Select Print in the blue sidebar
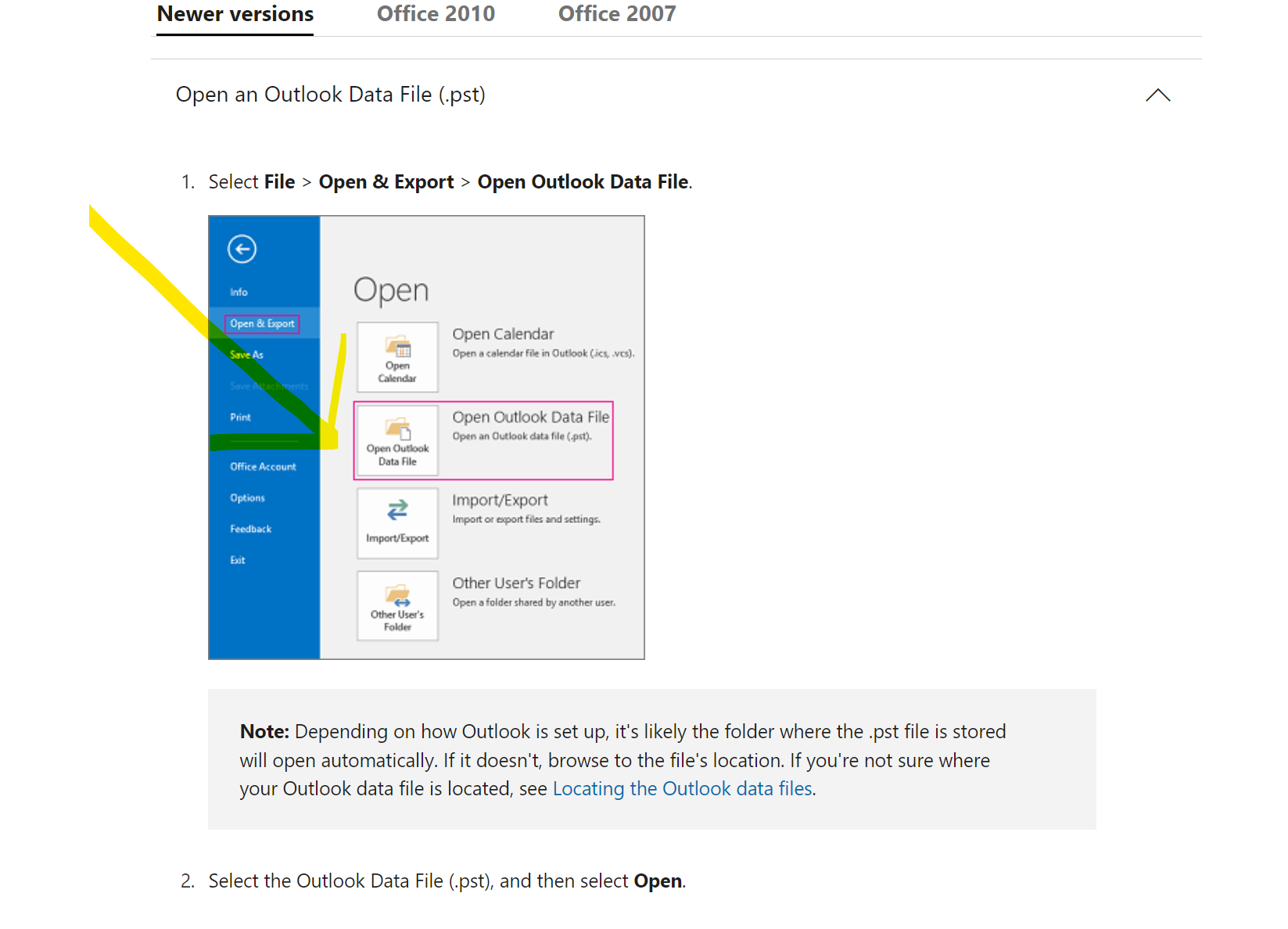 point(240,418)
